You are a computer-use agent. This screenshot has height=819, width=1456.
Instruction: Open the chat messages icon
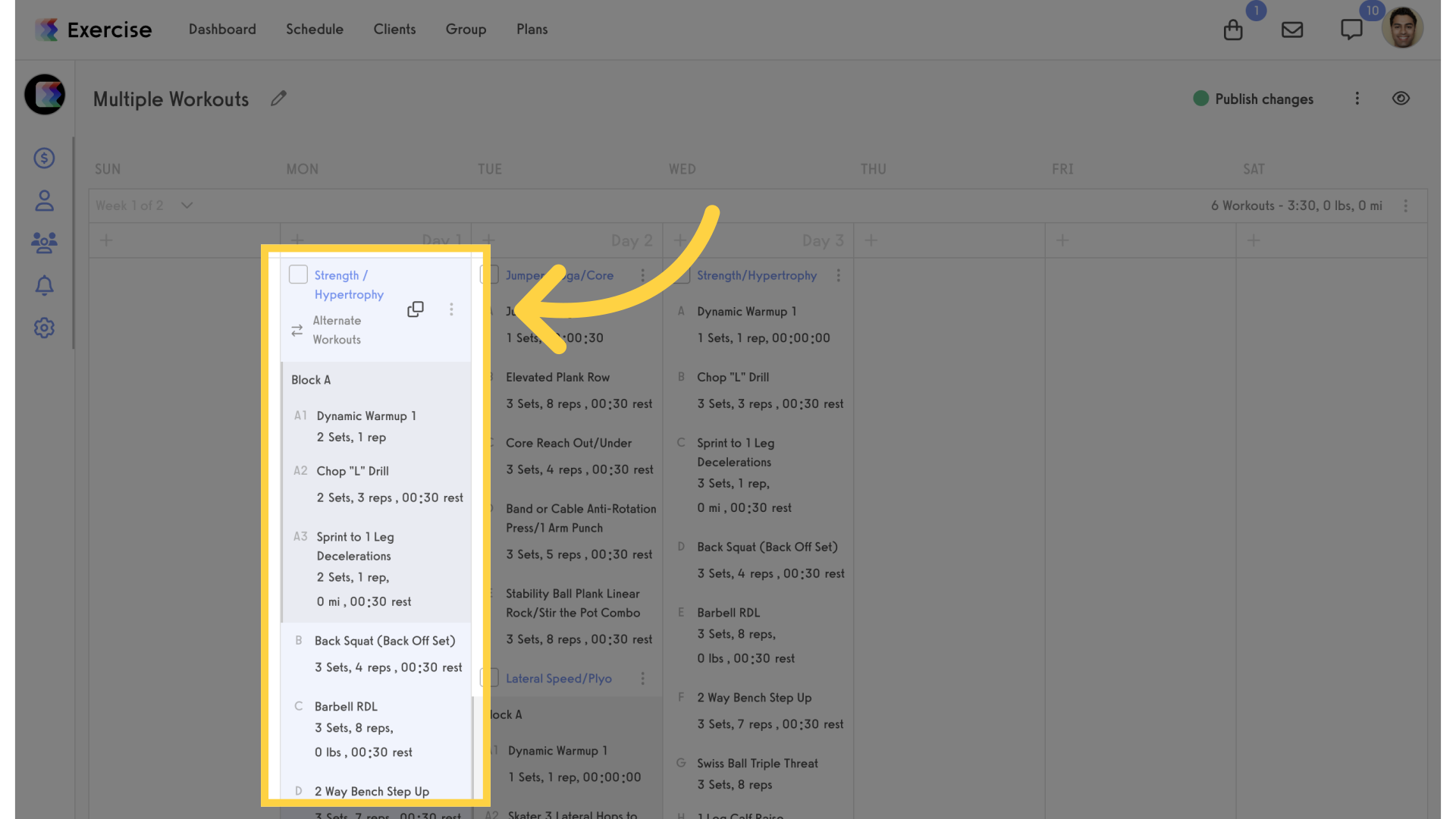coord(1351,30)
